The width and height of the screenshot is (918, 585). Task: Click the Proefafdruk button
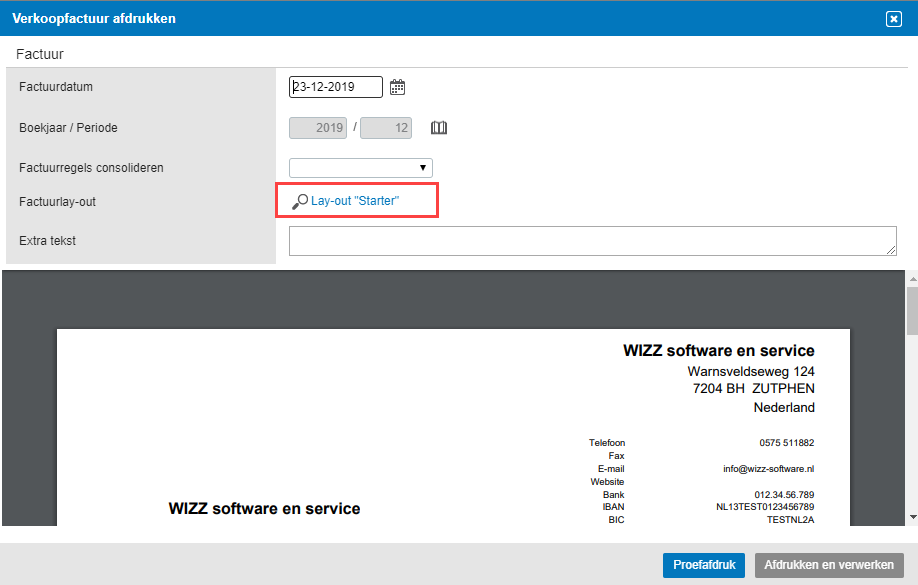click(703, 565)
